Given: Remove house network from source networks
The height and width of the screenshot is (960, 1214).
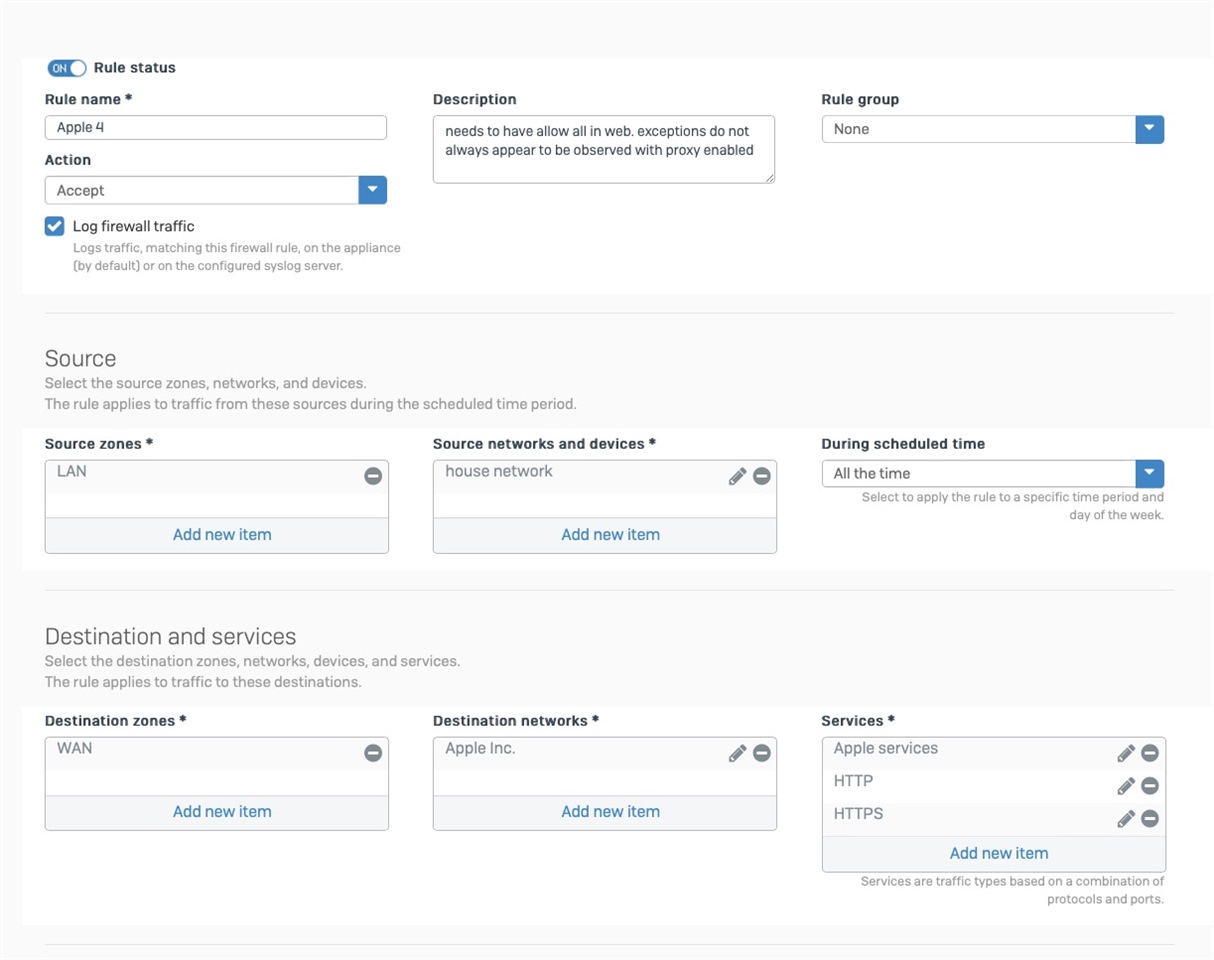Looking at the screenshot, I should pyautogui.click(x=762, y=477).
